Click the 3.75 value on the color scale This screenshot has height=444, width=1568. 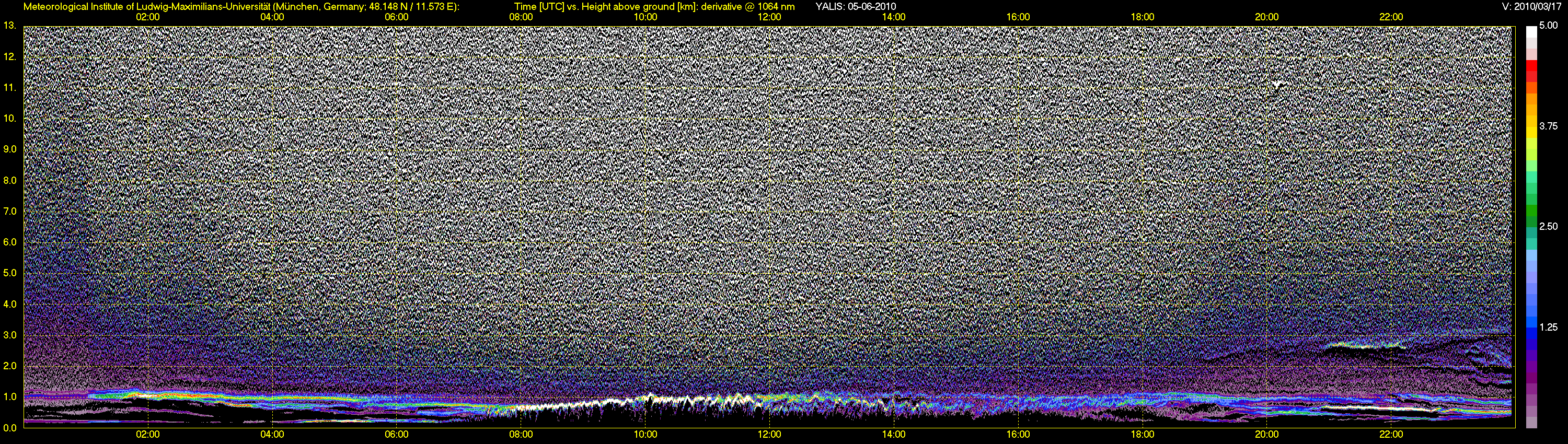(1549, 126)
